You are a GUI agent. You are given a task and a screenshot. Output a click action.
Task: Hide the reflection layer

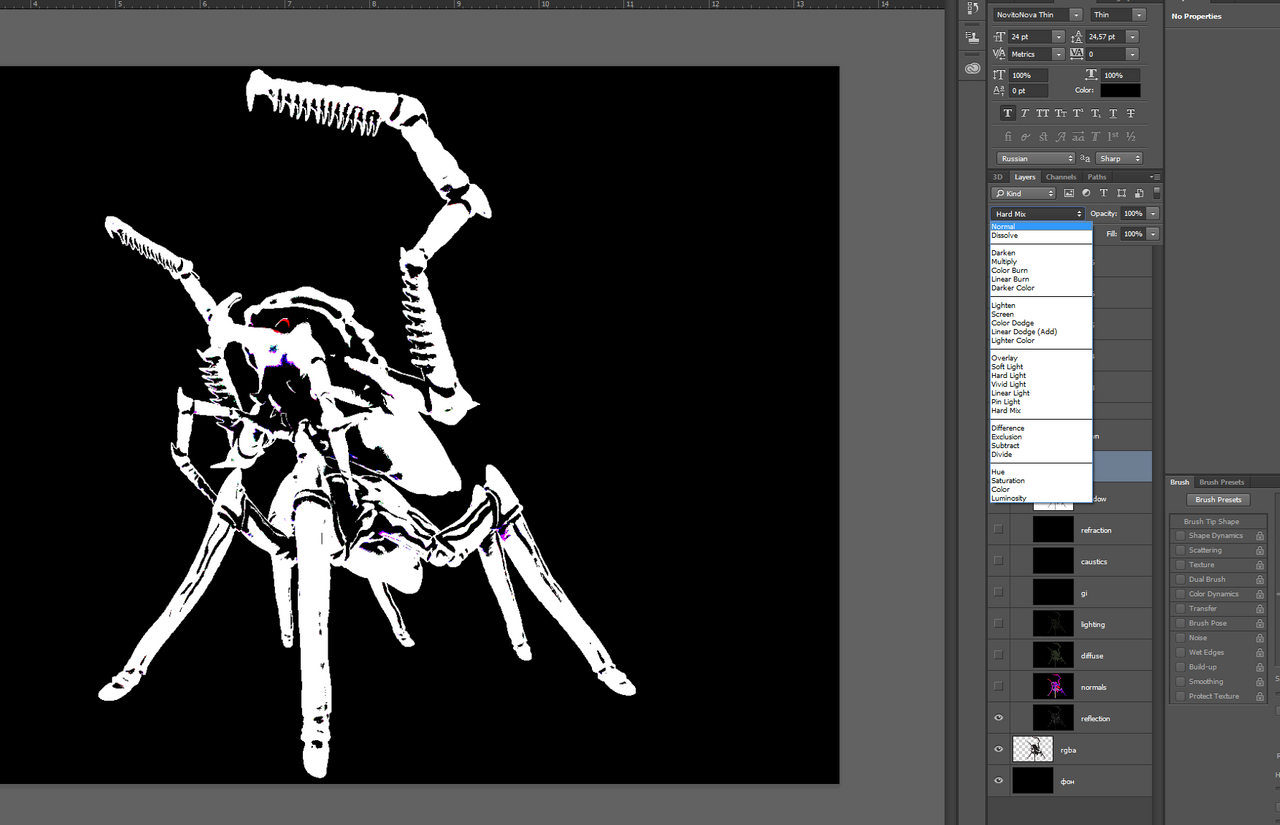coord(998,718)
